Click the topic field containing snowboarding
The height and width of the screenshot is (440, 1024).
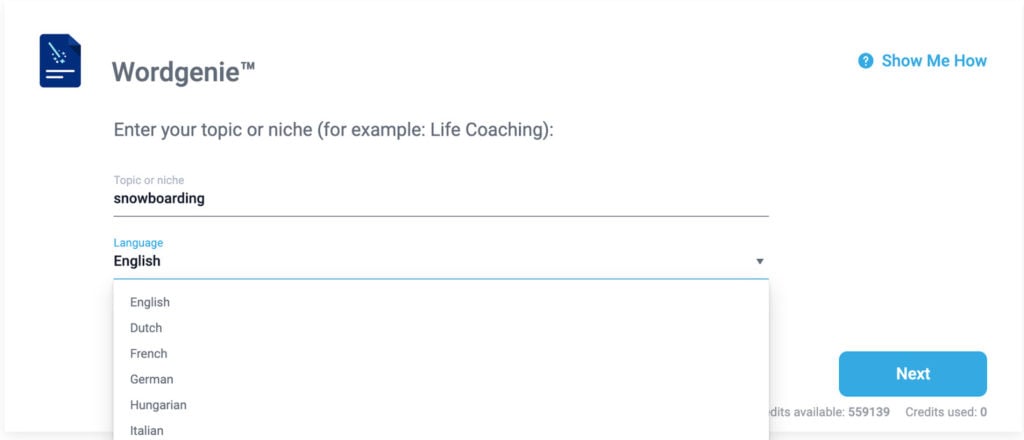click(x=440, y=198)
